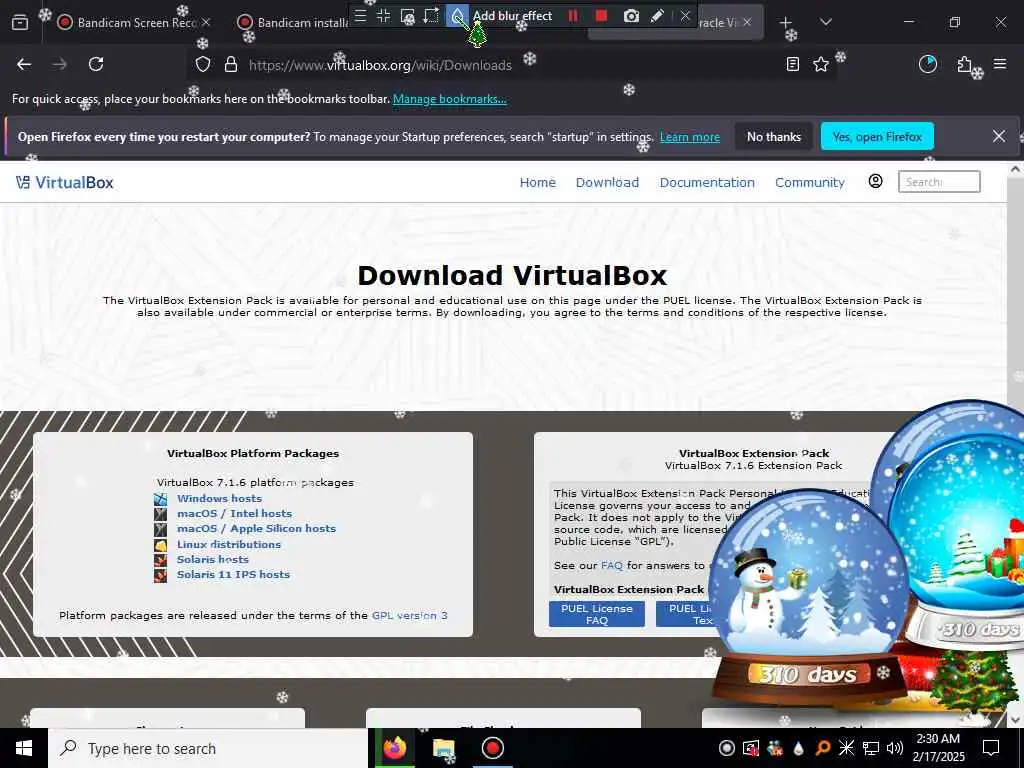Expand the list all tabs chevron
This screenshot has width=1024, height=768.
tap(825, 22)
